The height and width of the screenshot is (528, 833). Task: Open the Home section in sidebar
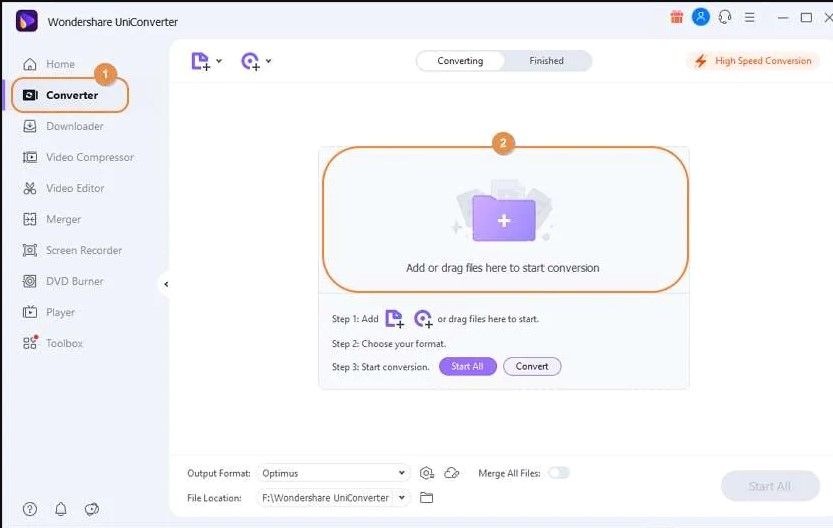(x=49, y=64)
